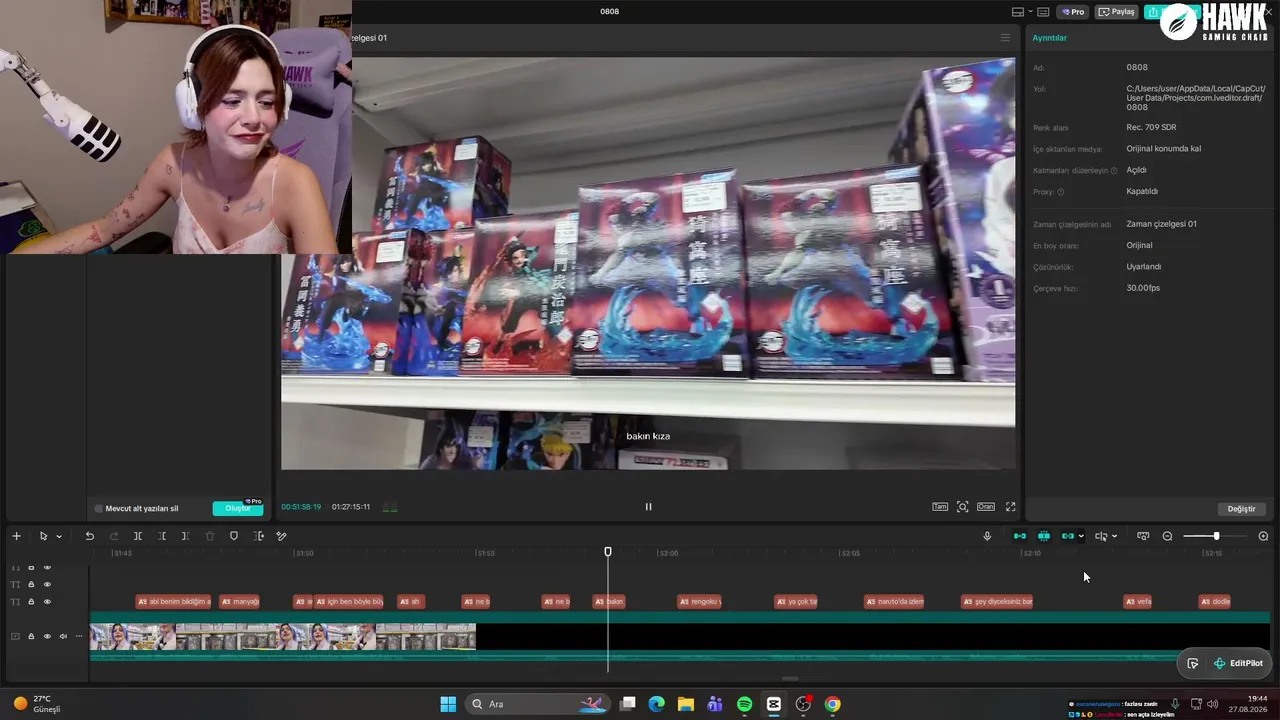
Task: Click the 'Paylaş' share button
Action: pyautogui.click(x=1117, y=12)
